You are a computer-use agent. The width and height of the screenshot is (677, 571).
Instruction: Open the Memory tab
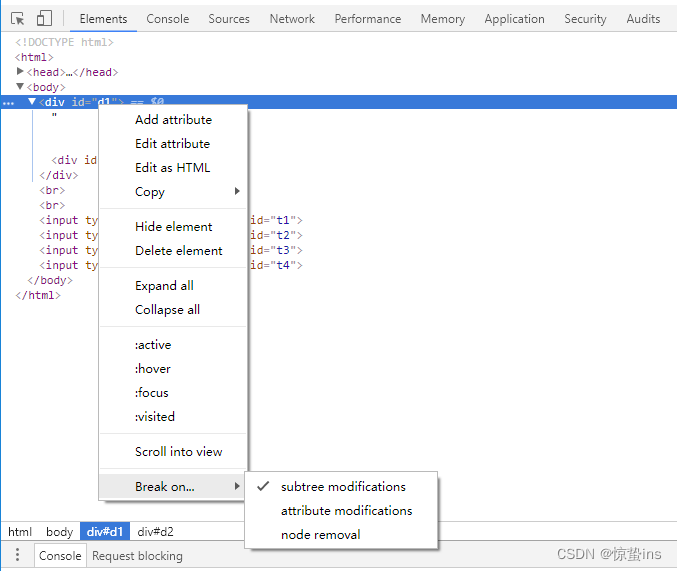click(443, 19)
